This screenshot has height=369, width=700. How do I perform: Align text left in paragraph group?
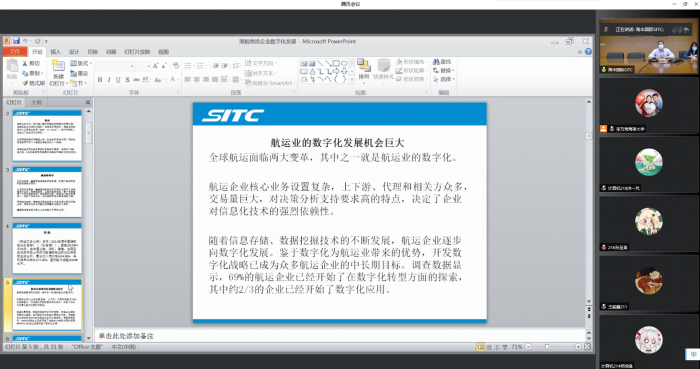[188, 79]
